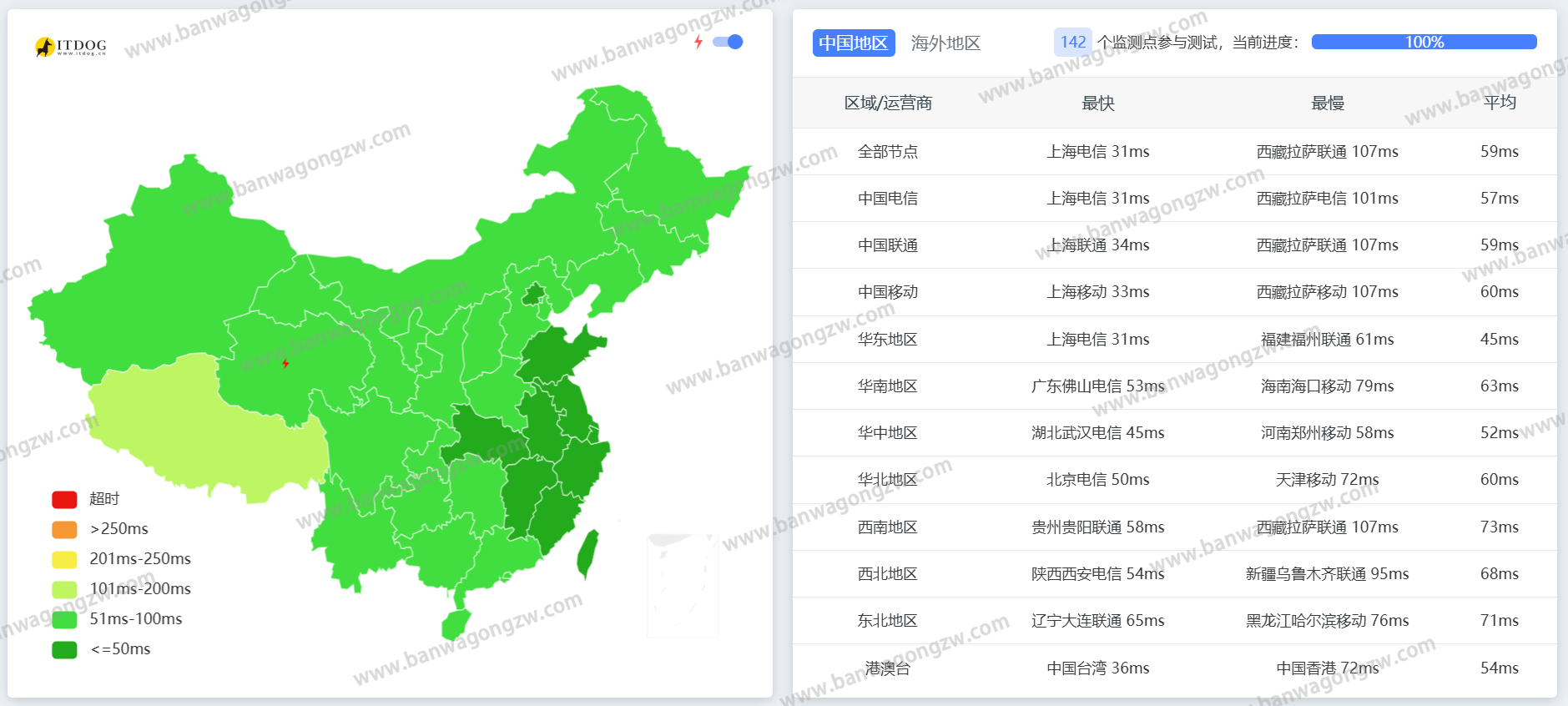
Task: Sort by the 最快 column header
Action: click(x=1097, y=103)
